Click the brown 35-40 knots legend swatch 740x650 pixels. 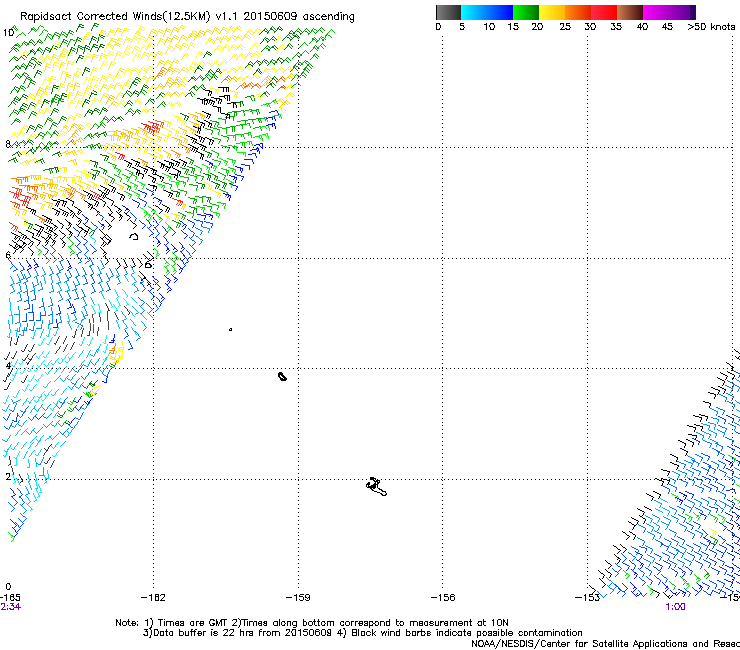click(x=630, y=12)
